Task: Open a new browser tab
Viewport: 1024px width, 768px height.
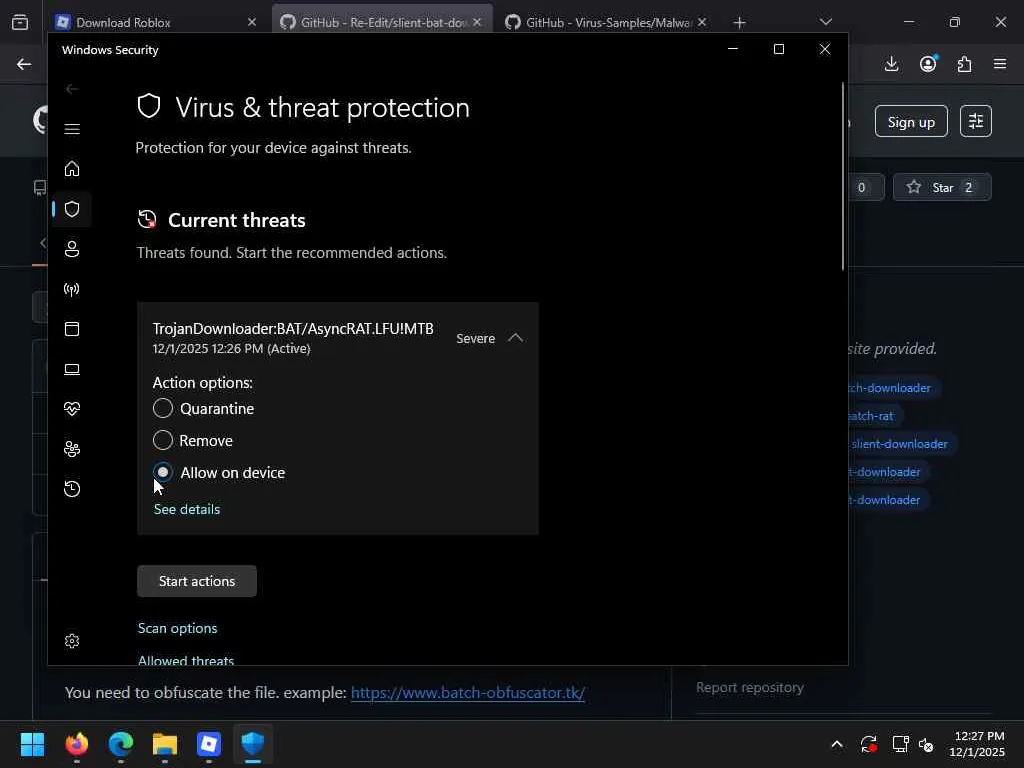Action: point(739,23)
